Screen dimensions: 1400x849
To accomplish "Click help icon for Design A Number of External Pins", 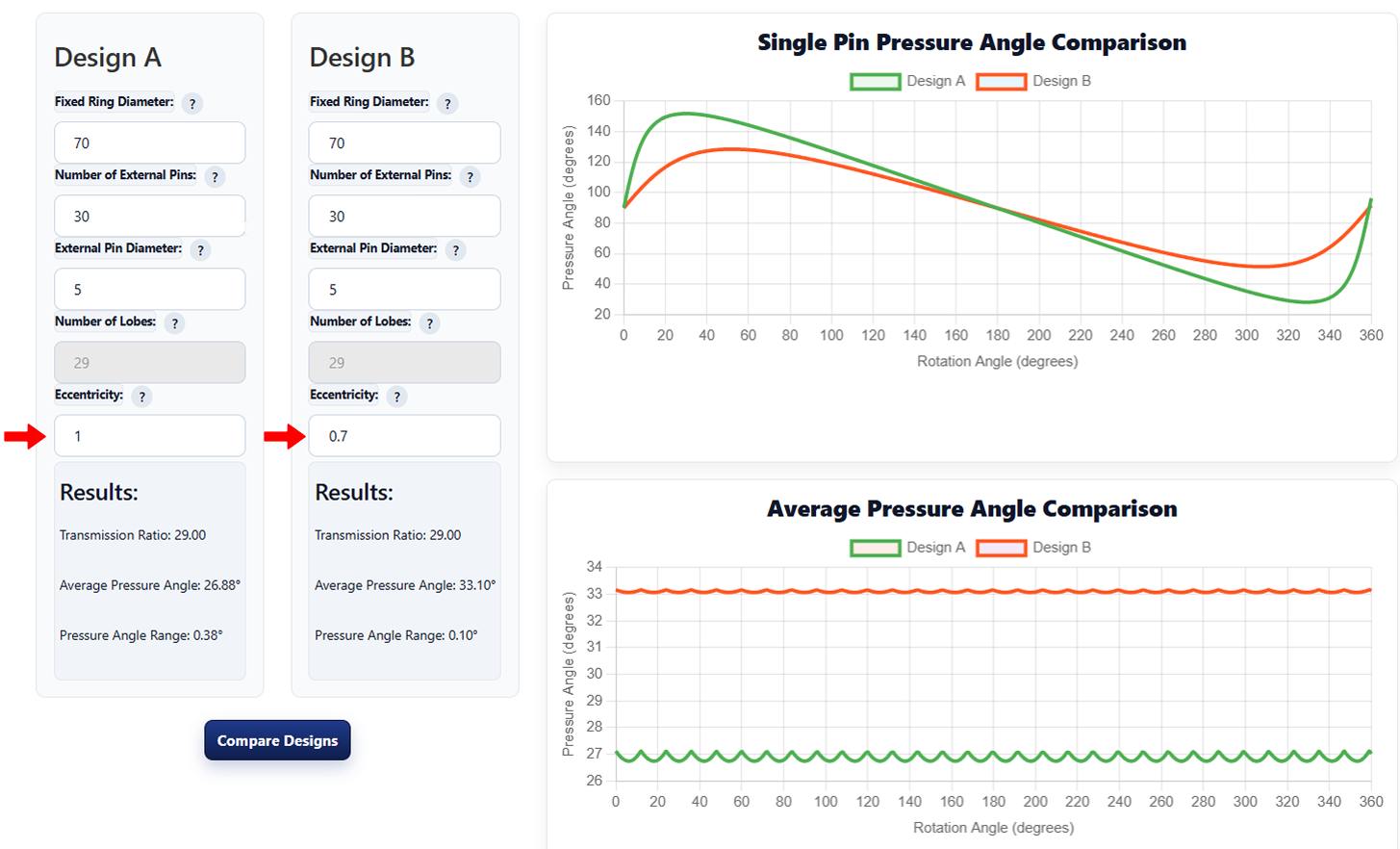I will point(215,177).
